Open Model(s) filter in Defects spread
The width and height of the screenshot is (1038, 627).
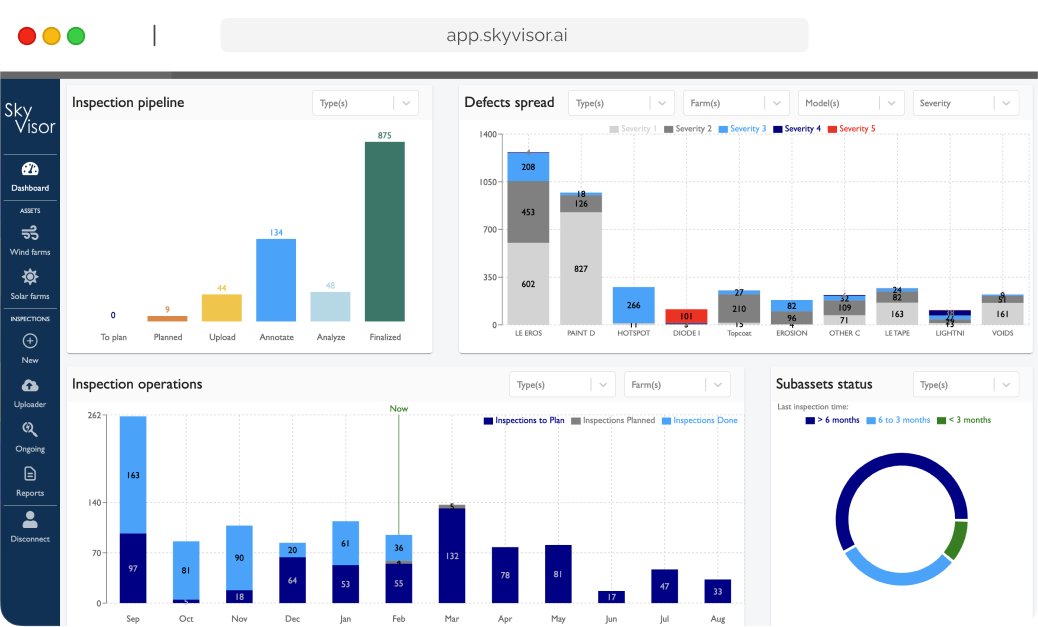(850, 103)
